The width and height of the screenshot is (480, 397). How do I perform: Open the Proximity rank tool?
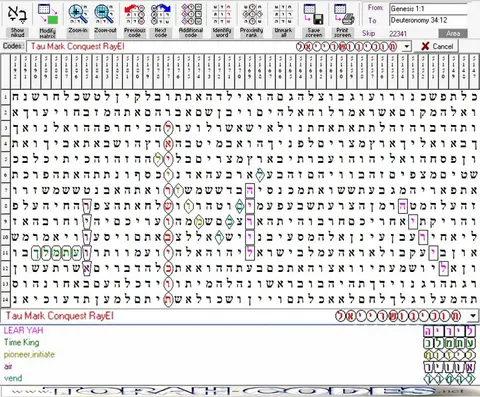(252, 14)
